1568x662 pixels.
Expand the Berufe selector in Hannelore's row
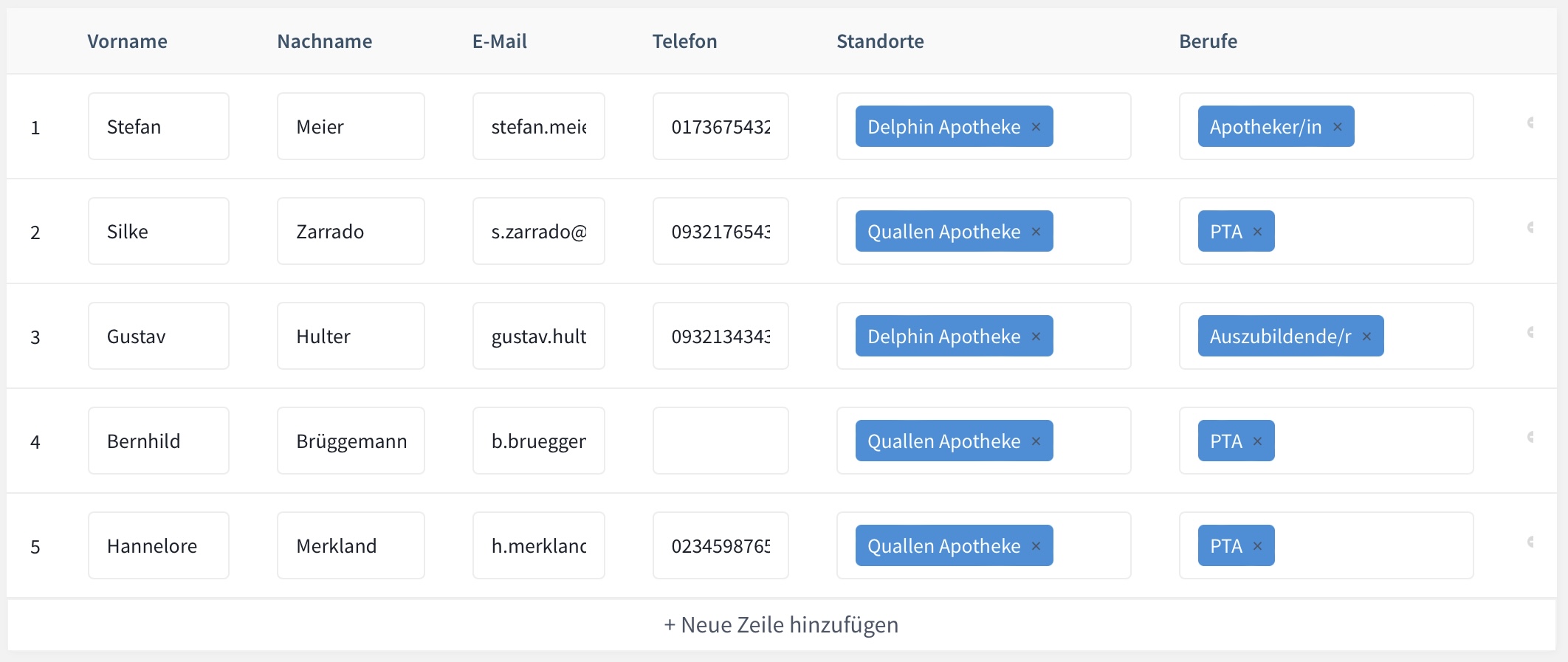pyautogui.click(x=1372, y=546)
